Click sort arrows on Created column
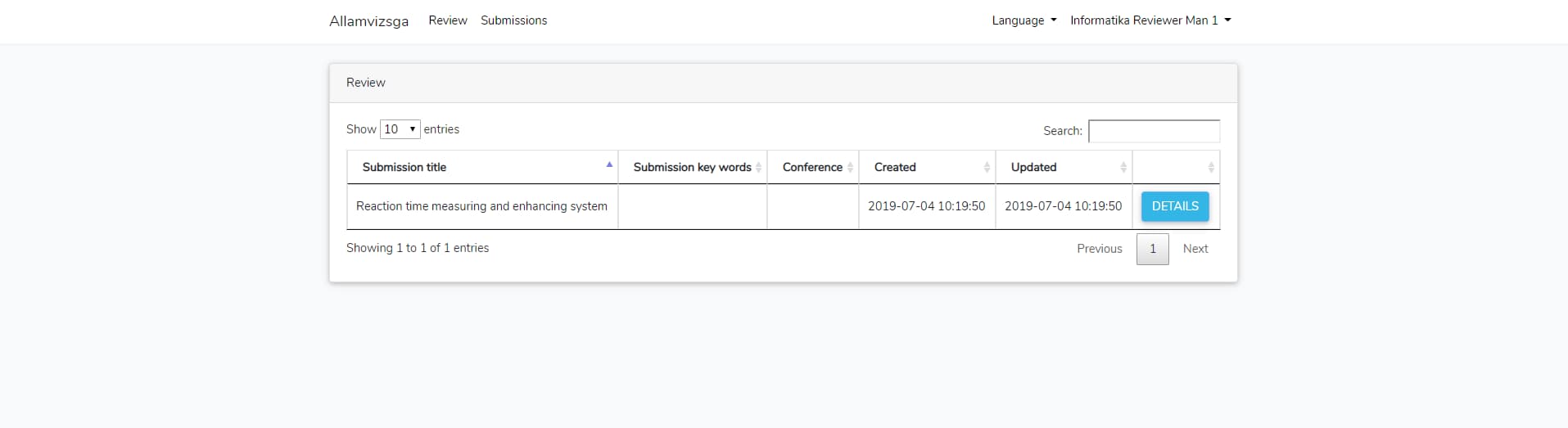Viewport: 1568px width, 428px height. 987,167
